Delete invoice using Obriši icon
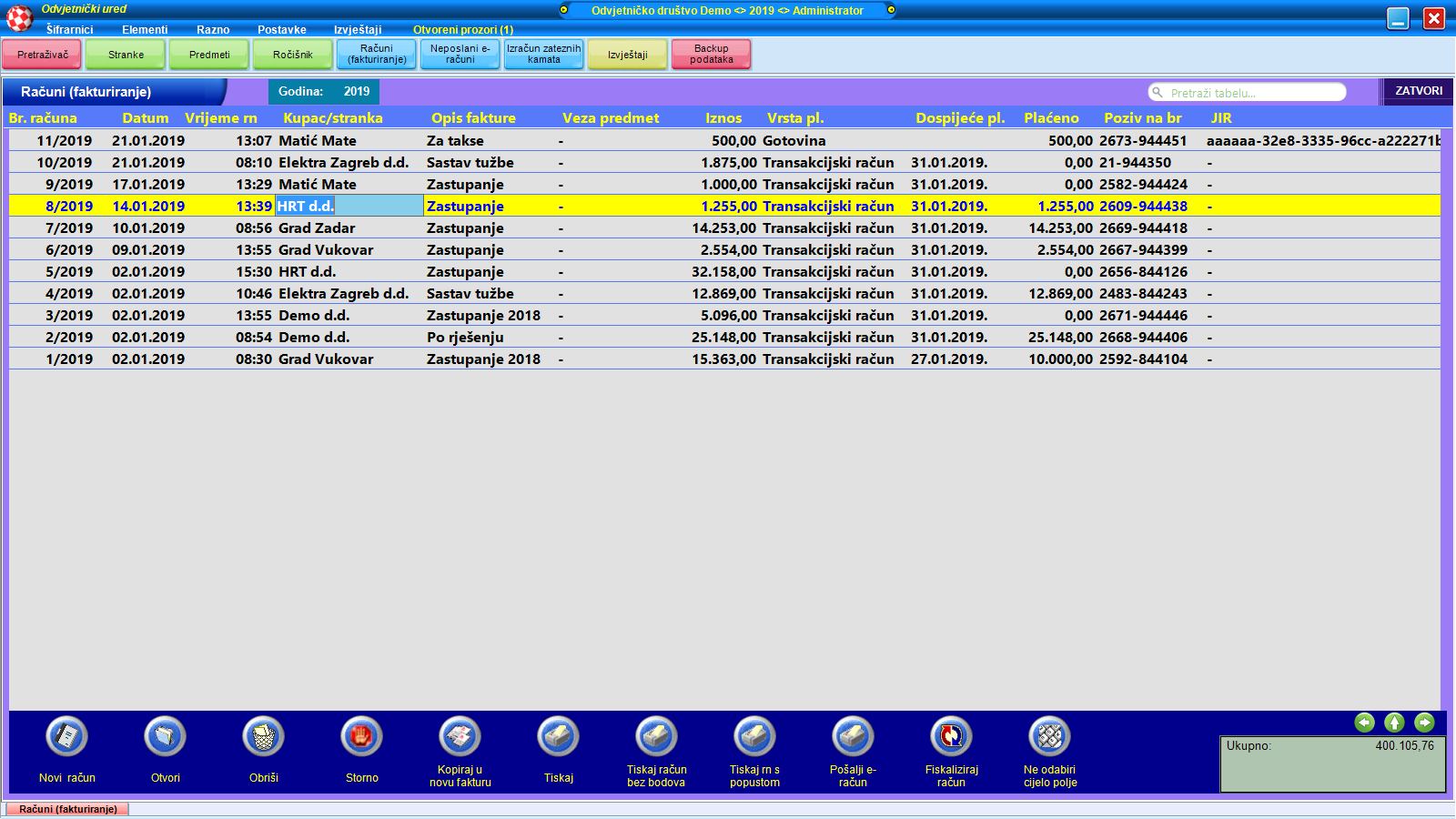The height and width of the screenshot is (819, 1456). pos(263,737)
